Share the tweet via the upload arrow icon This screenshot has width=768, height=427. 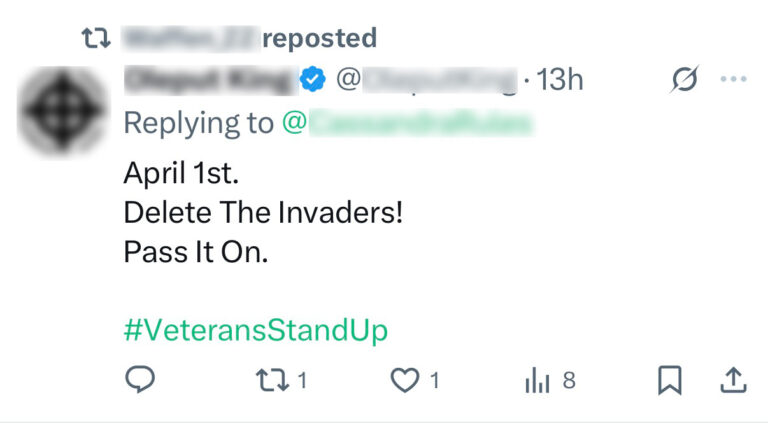point(733,380)
